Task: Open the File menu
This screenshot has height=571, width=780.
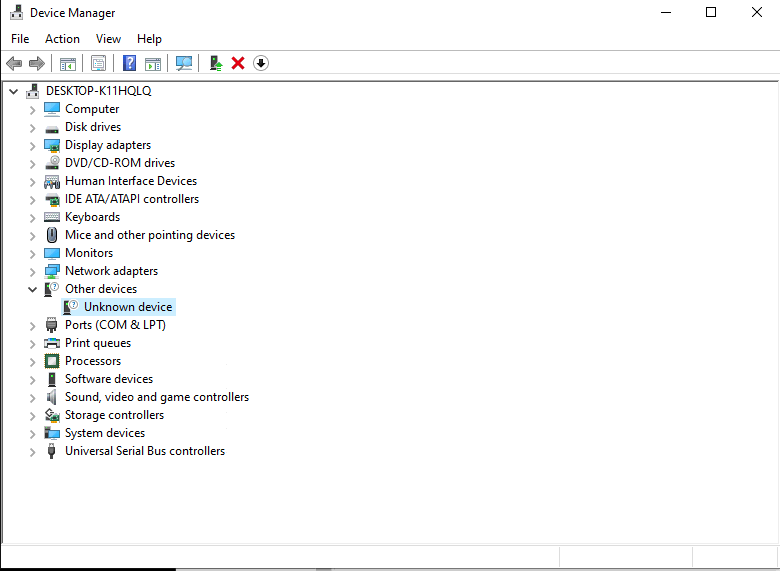Action: click(20, 39)
